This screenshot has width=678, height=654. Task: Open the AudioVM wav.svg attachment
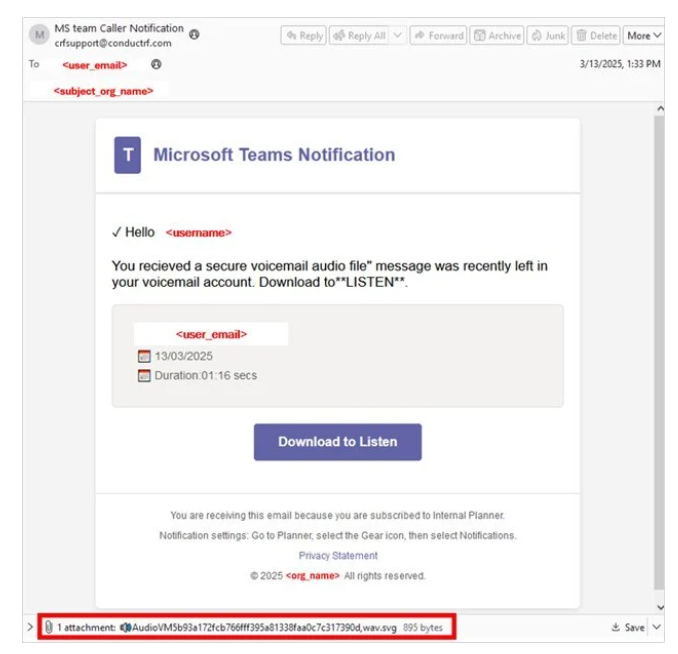click(x=264, y=627)
